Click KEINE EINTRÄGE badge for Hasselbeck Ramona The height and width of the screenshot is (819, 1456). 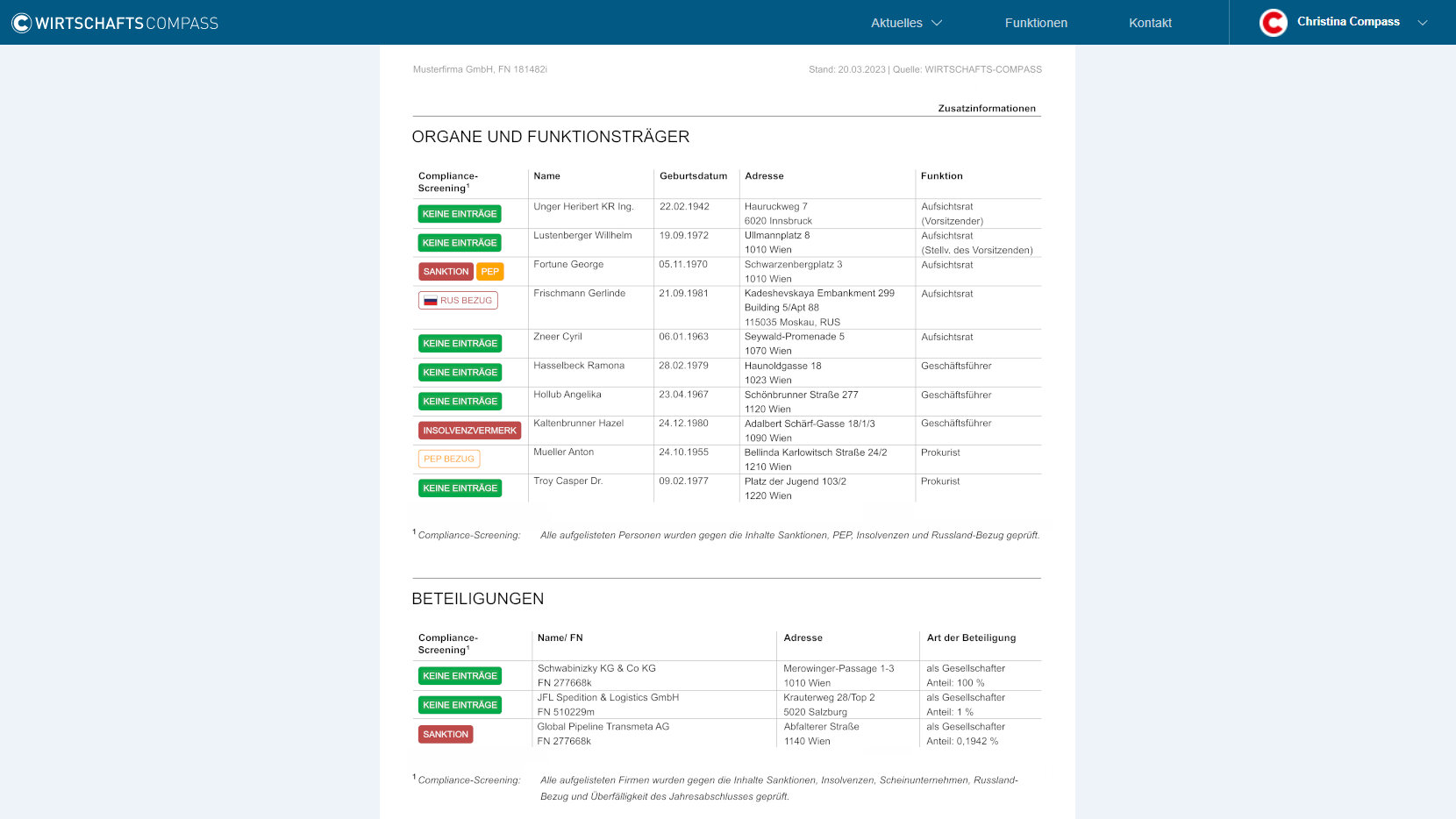[460, 373]
